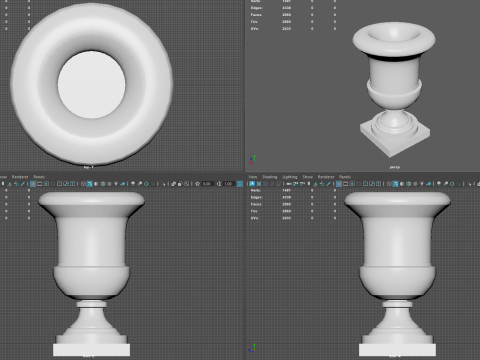Image resolution: width=480 pixels, height=360 pixels.
Task: Click grease pencil icon in lower-right viewport toolbar
Action: [x=329, y=184]
